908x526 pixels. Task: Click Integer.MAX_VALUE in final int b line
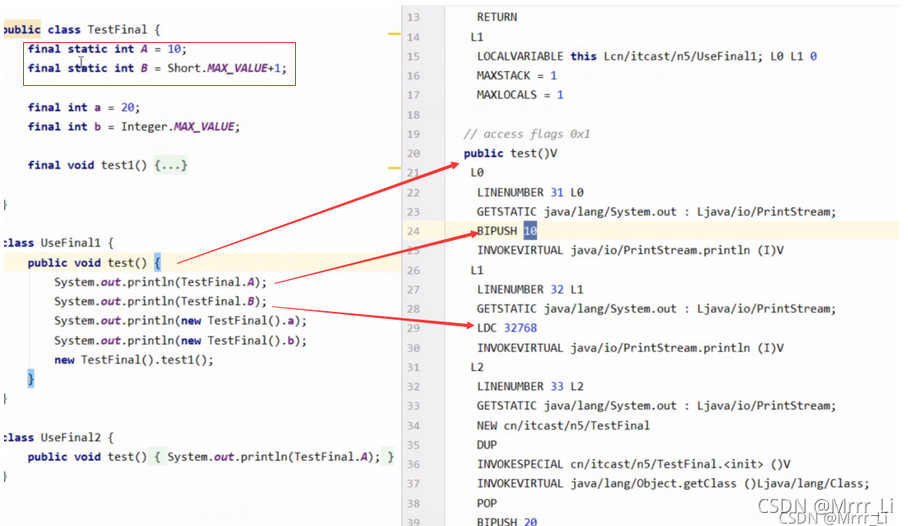177,127
